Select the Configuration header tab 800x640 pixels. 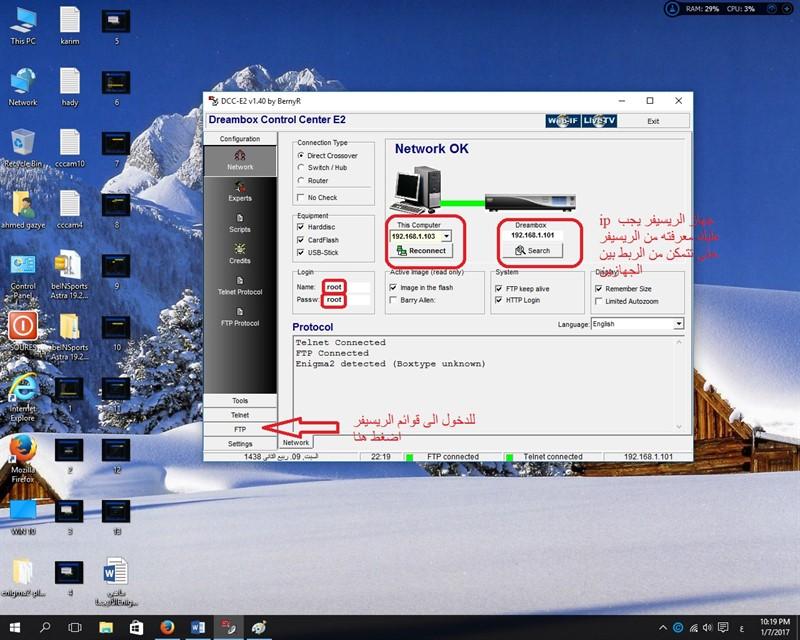[x=240, y=139]
